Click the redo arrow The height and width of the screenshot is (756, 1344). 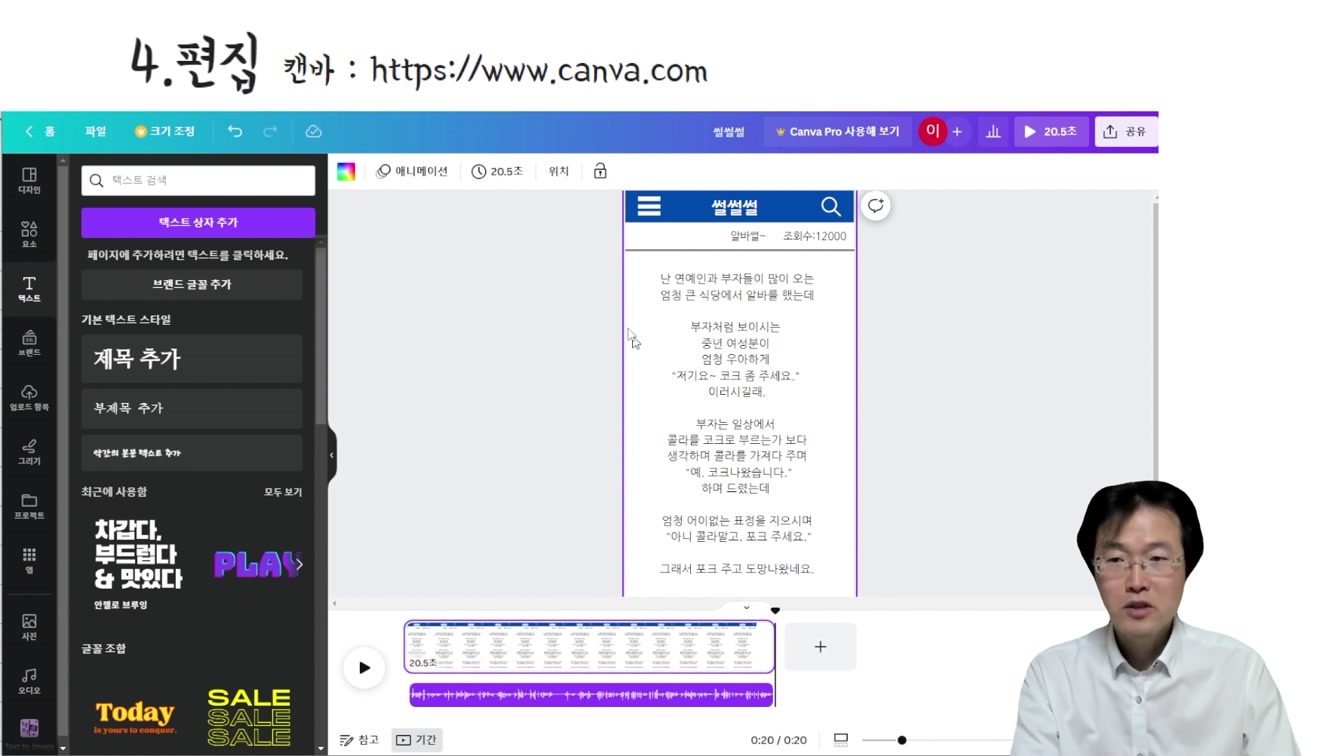[x=270, y=131]
